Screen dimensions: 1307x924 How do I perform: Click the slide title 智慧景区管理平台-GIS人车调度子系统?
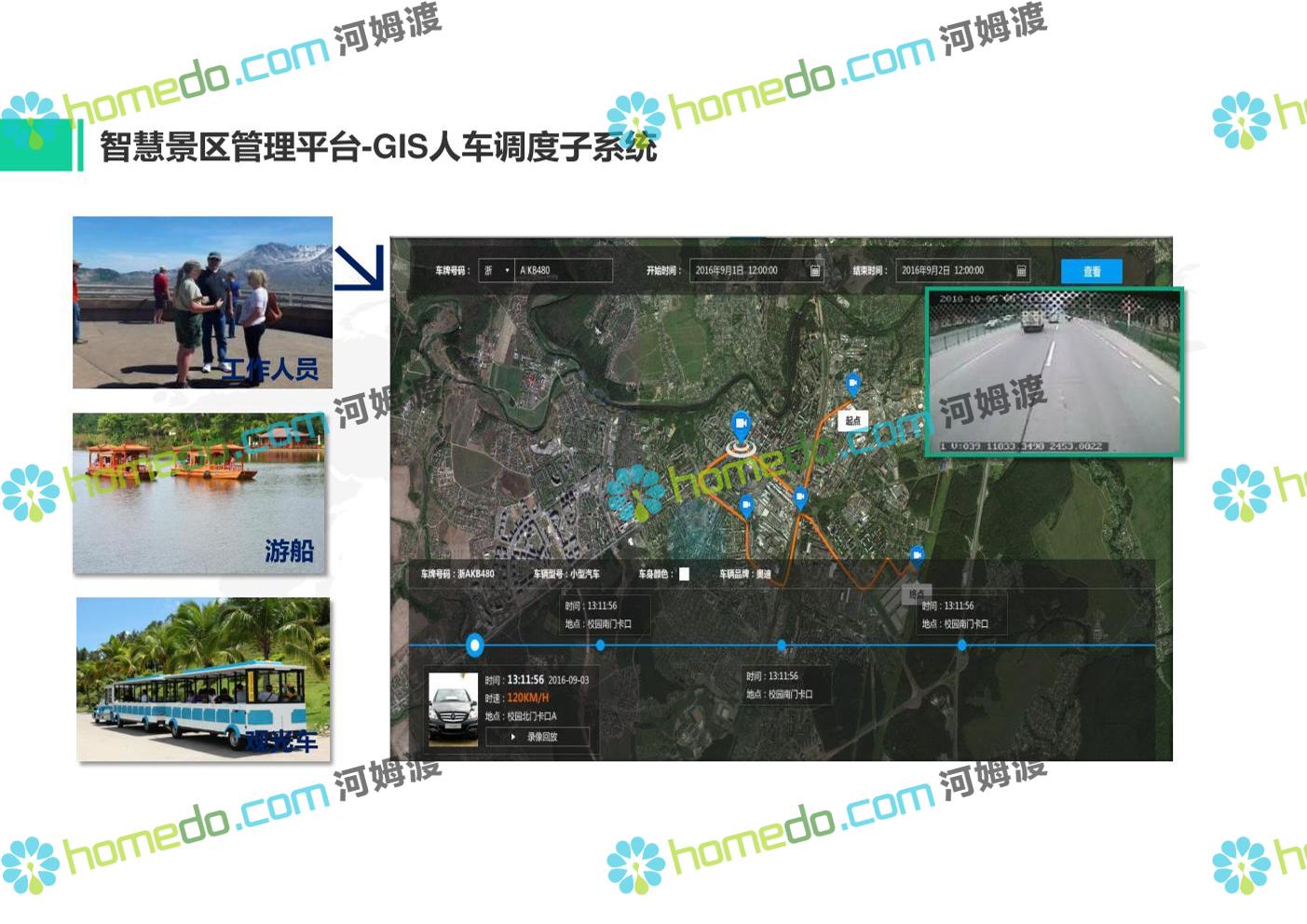(378, 146)
